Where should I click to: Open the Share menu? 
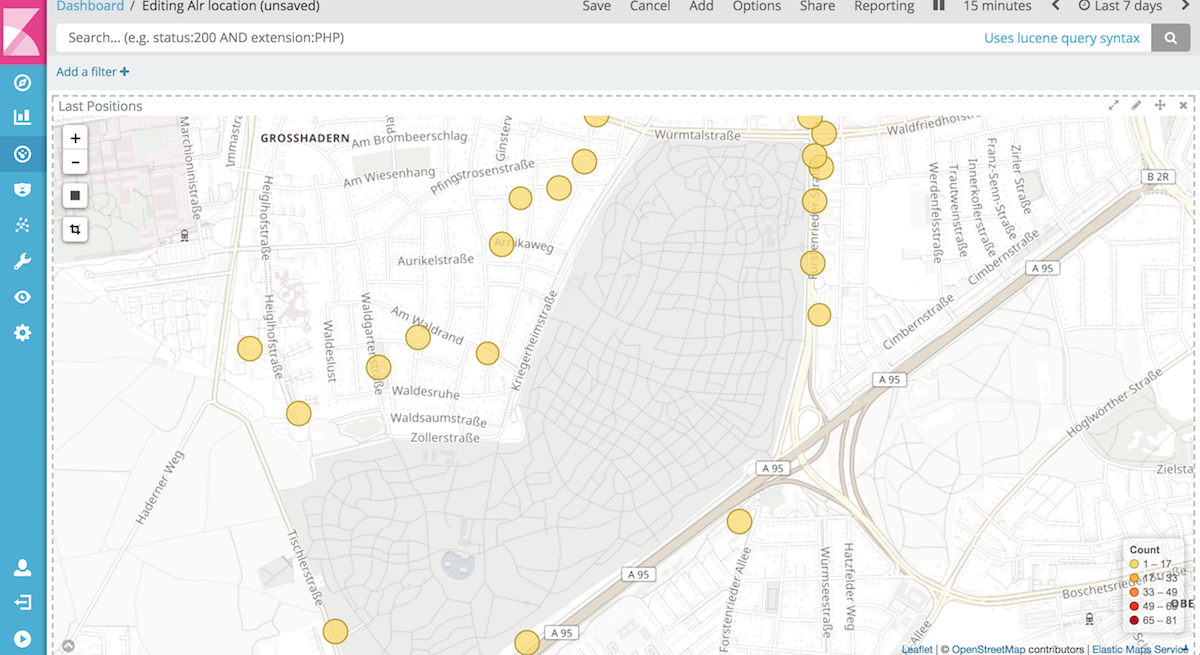click(x=816, y=6)
